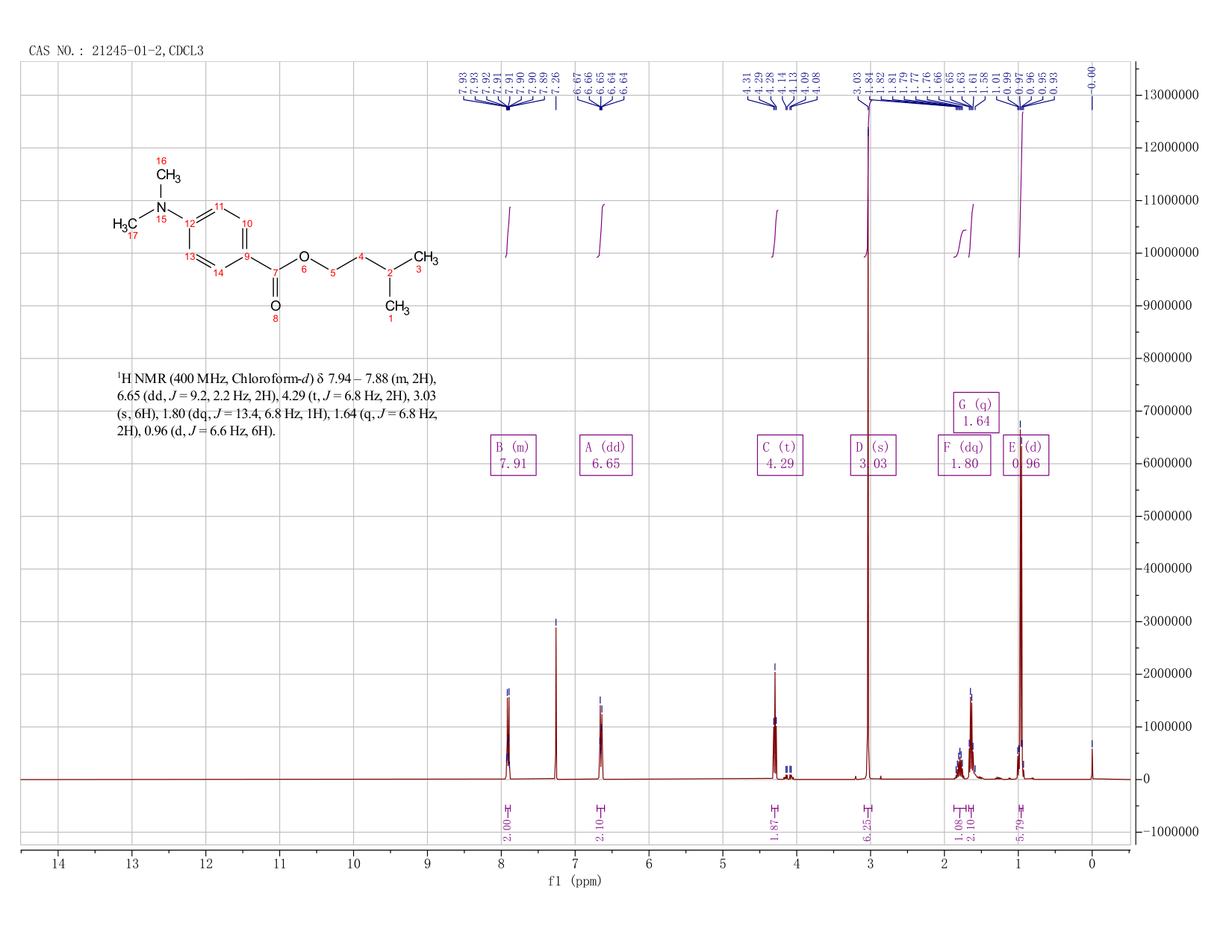This screenshot has width=1232, height=952.
Task: Click the integral value 1.87 label
Action: click(774, 830)
